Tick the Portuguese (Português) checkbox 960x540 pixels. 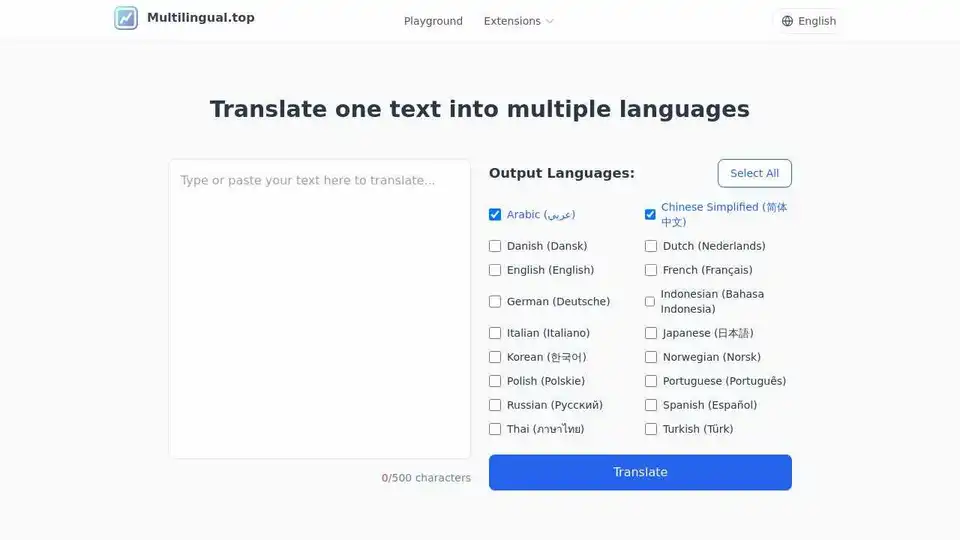click(651, 381)
